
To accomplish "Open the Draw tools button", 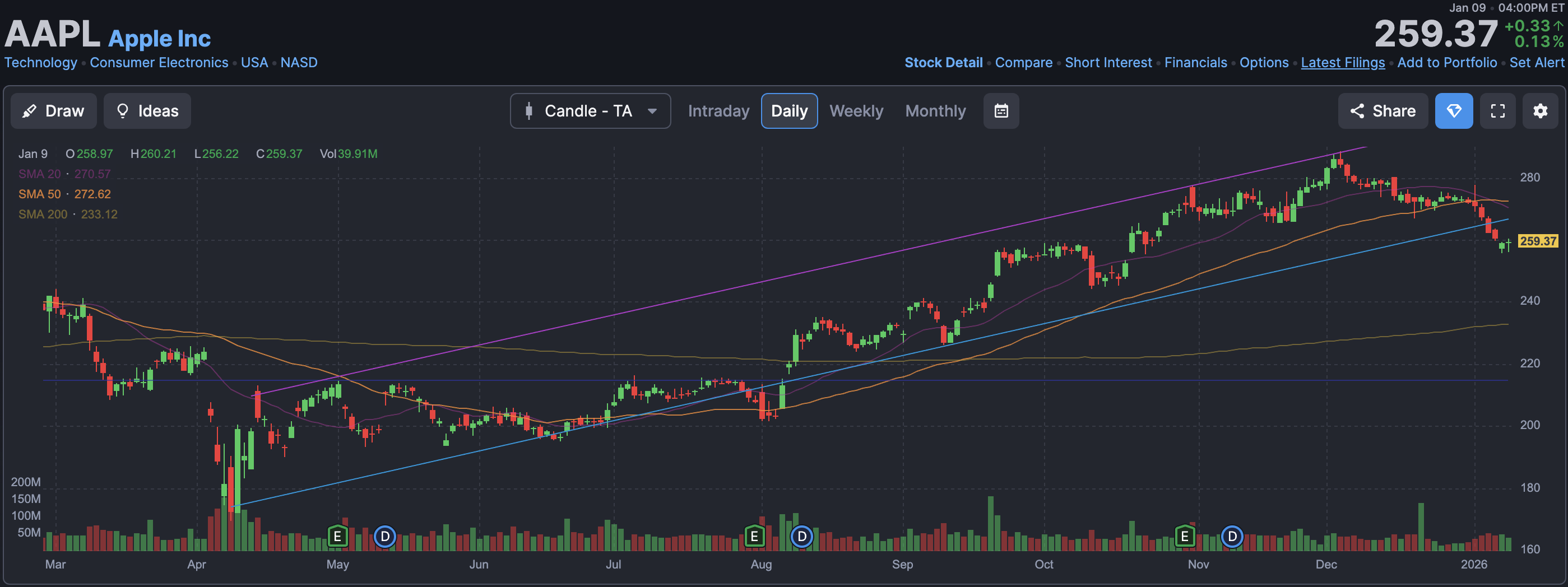I will tap(54, 111).
